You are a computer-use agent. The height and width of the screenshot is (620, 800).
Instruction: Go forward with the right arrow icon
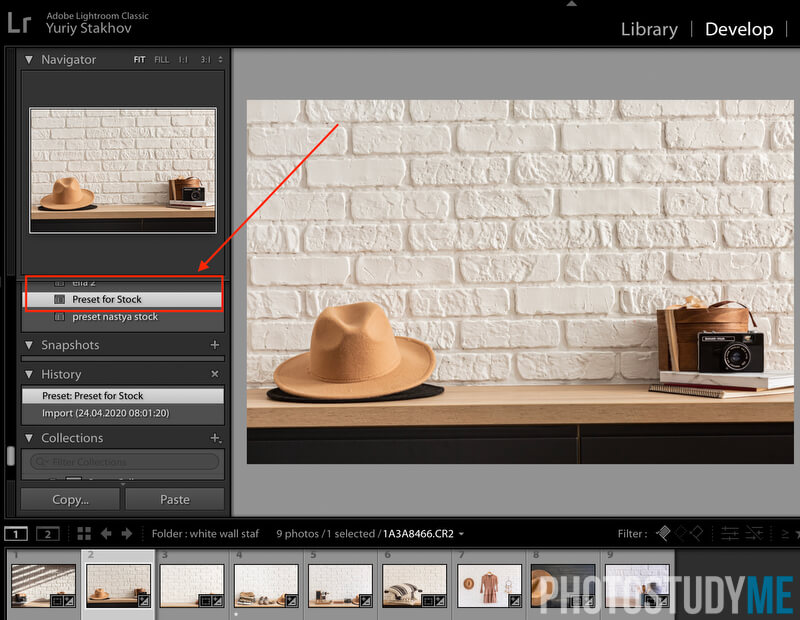click(x=127, y=534)
